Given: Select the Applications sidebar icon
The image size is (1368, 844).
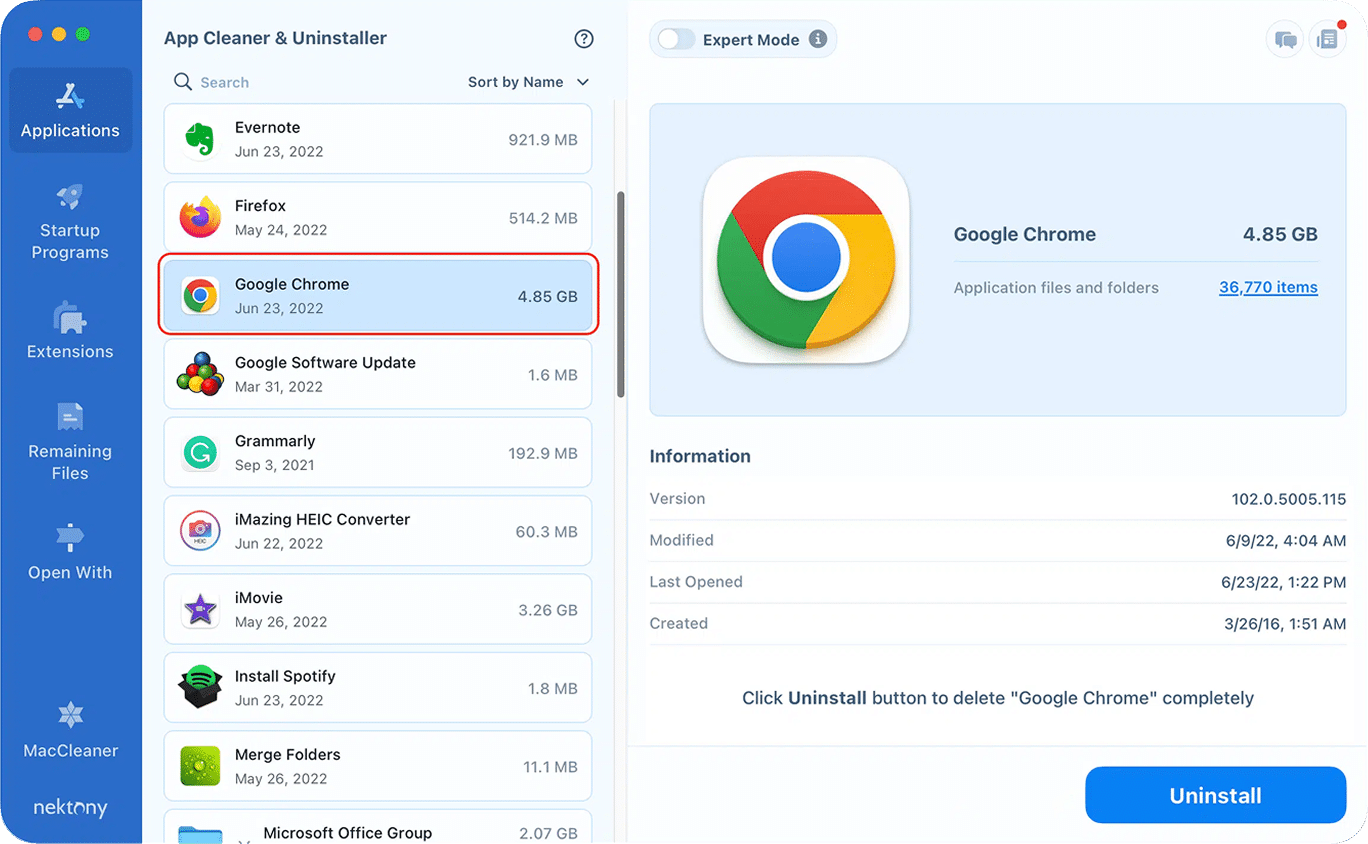Looking at the screenshot, I should point(69,110).
